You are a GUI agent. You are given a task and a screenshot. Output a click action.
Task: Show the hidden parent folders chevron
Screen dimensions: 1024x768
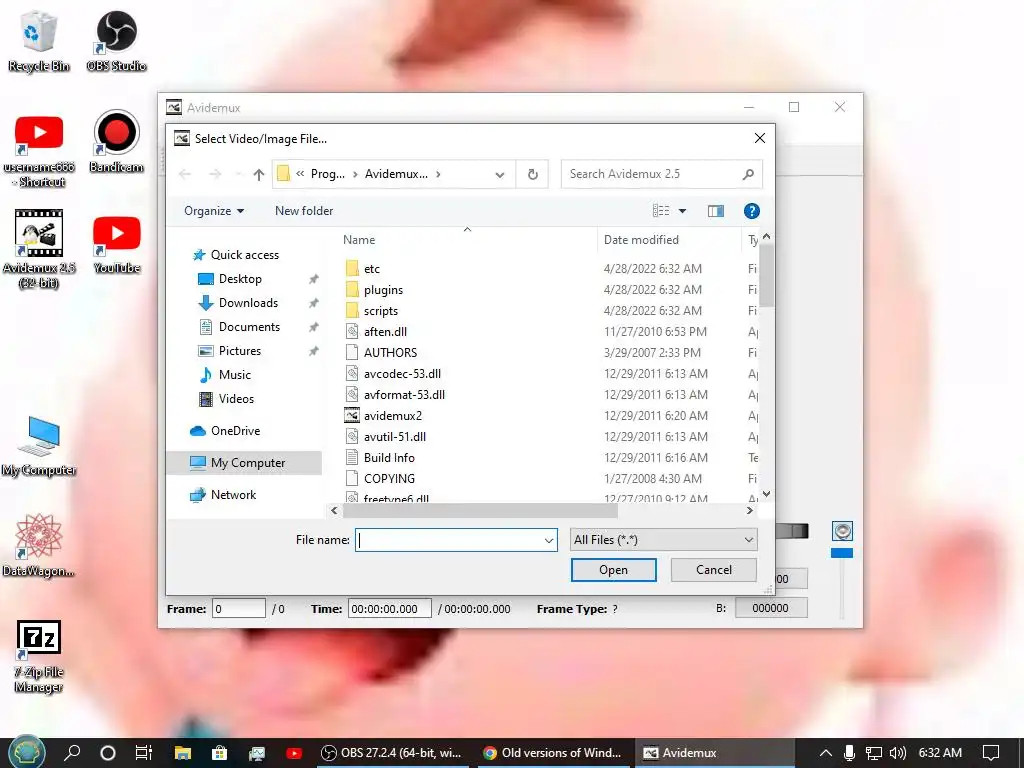(x=300, y=174)
